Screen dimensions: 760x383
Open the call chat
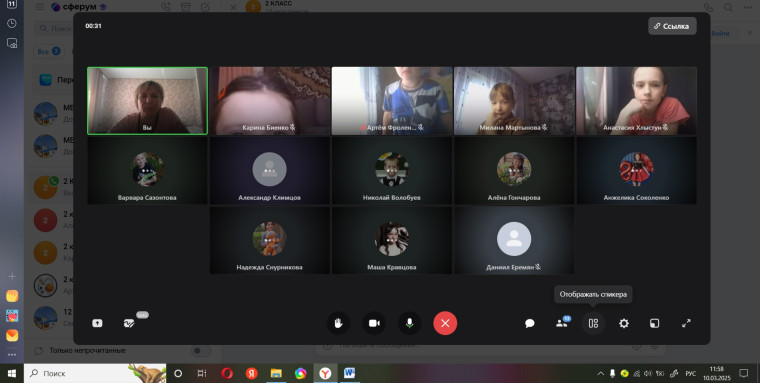(x=530, y=323)
